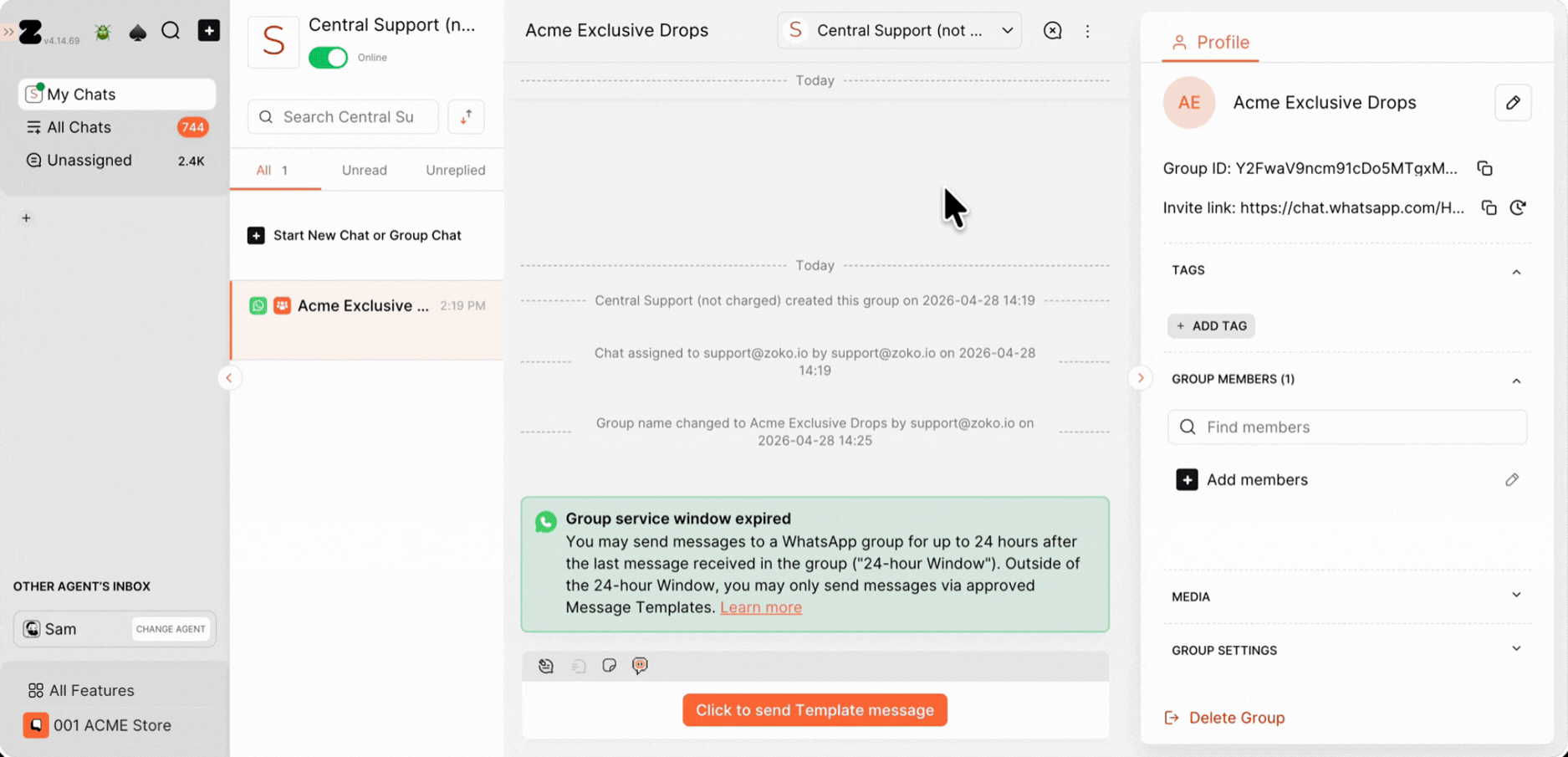The image size is (1568, 757).
Task: Open the Learn more link
Action: (x=761, y=608)
